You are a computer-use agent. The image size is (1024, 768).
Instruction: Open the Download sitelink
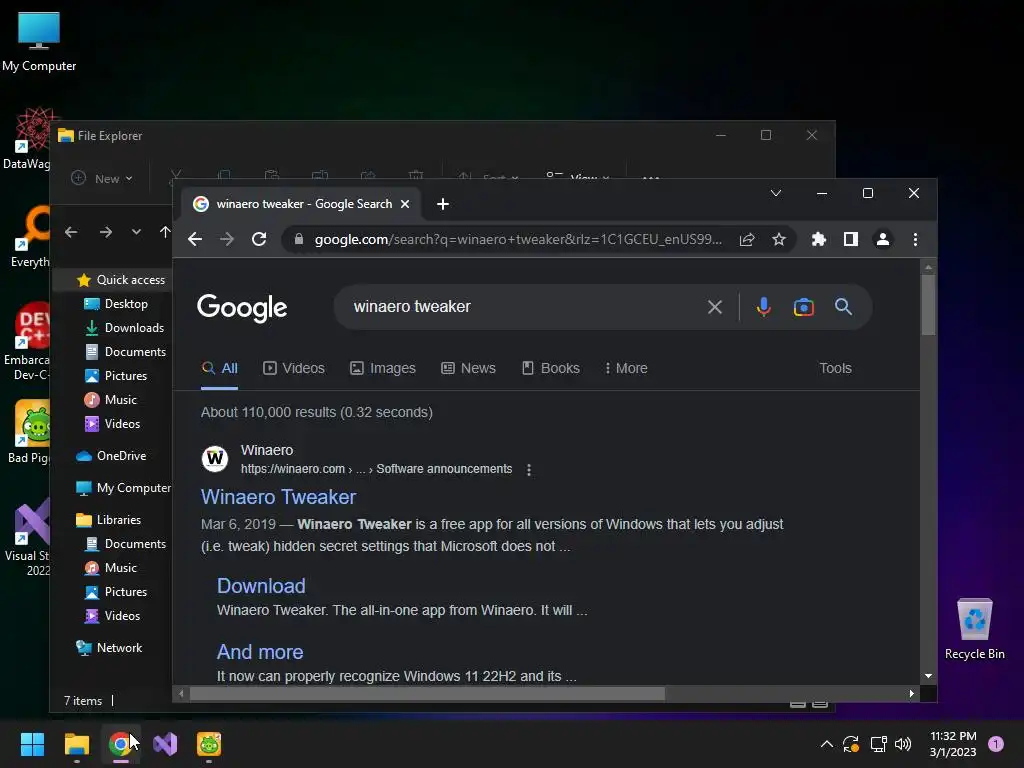tap(261, 586)
